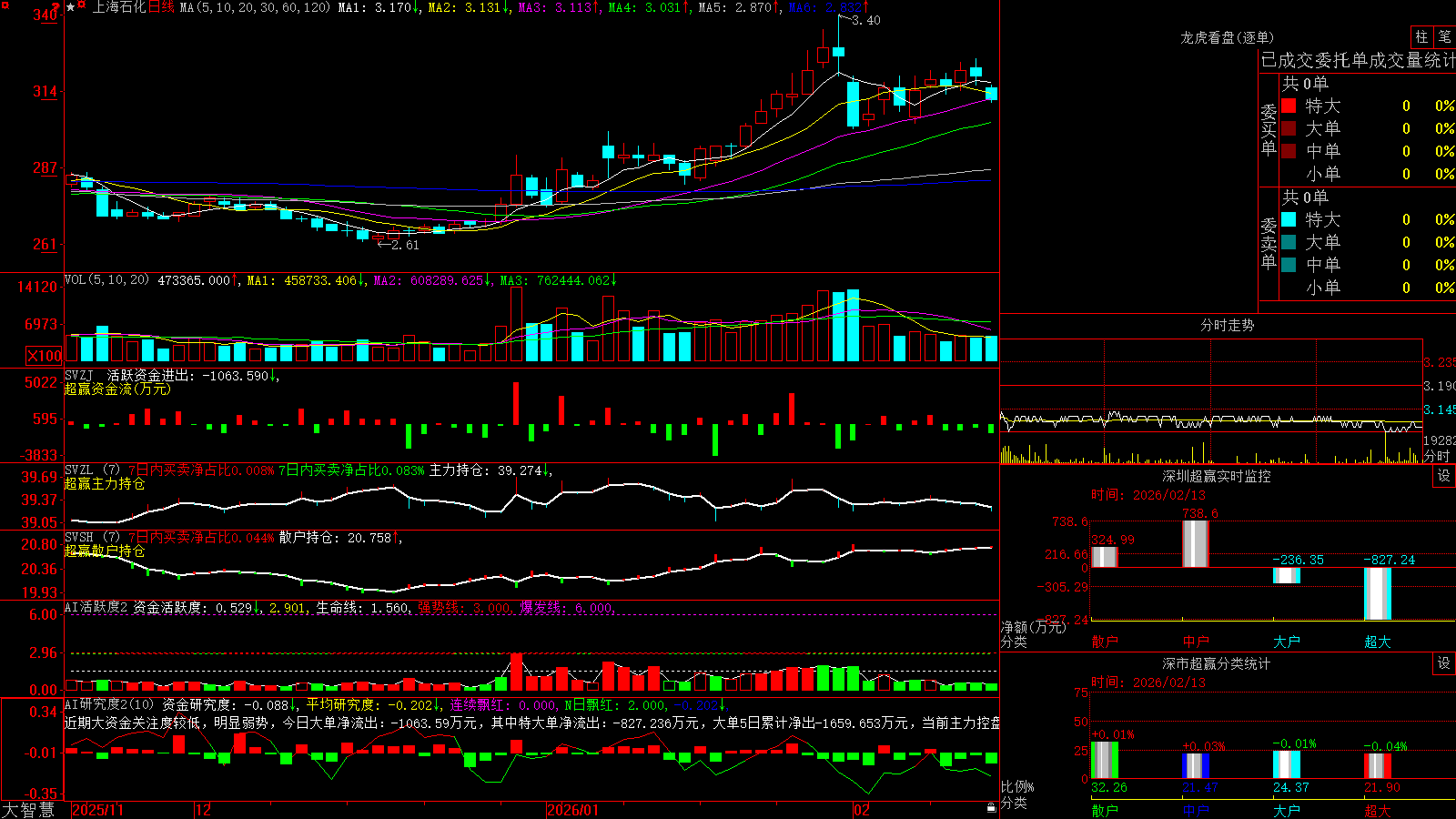This screenshot has height=819, width=1456.
Task: Click the 日线 period label
Action: [161, 7]
